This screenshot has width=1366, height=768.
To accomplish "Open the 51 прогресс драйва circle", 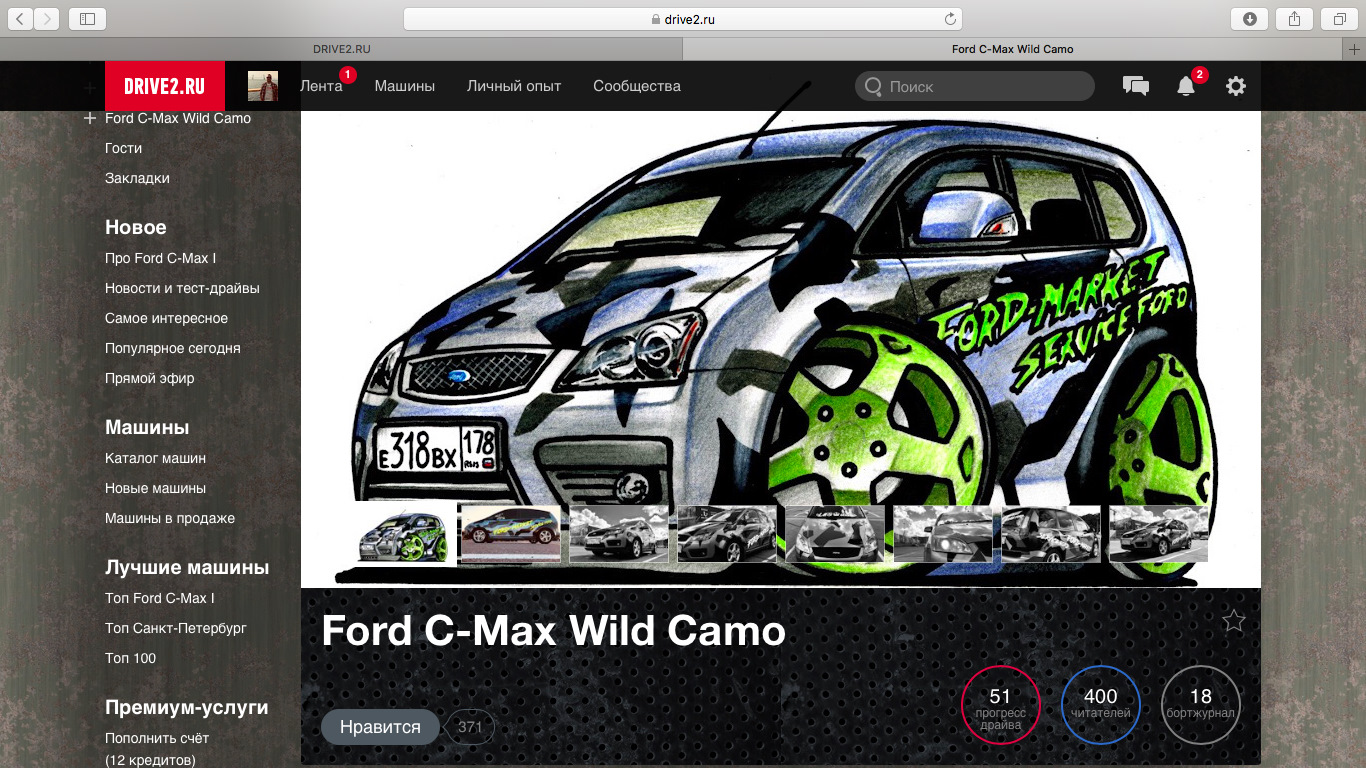I will (1001, 706).
